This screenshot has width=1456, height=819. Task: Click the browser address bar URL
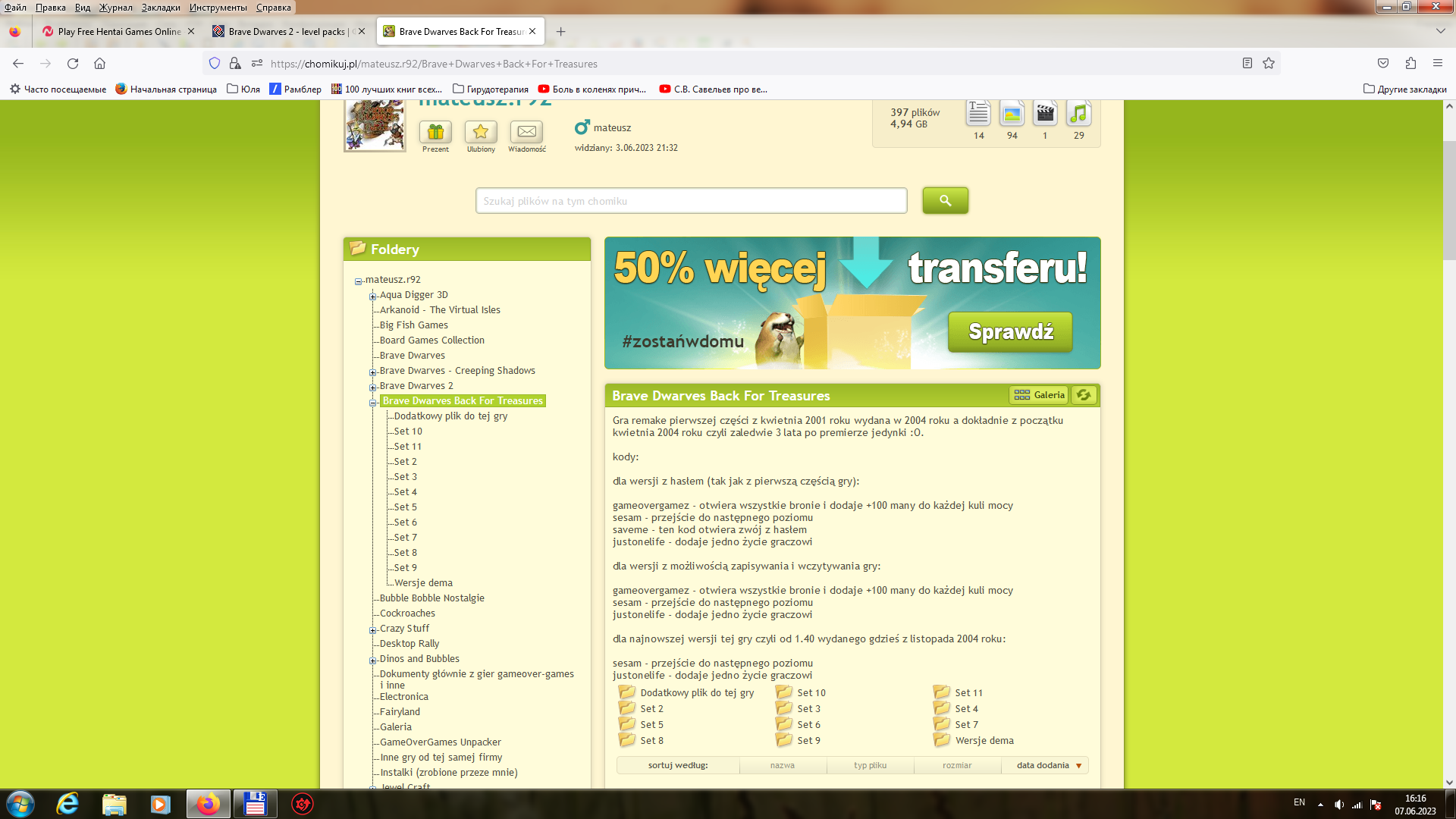pyautogui.click(x=434, y=64)
